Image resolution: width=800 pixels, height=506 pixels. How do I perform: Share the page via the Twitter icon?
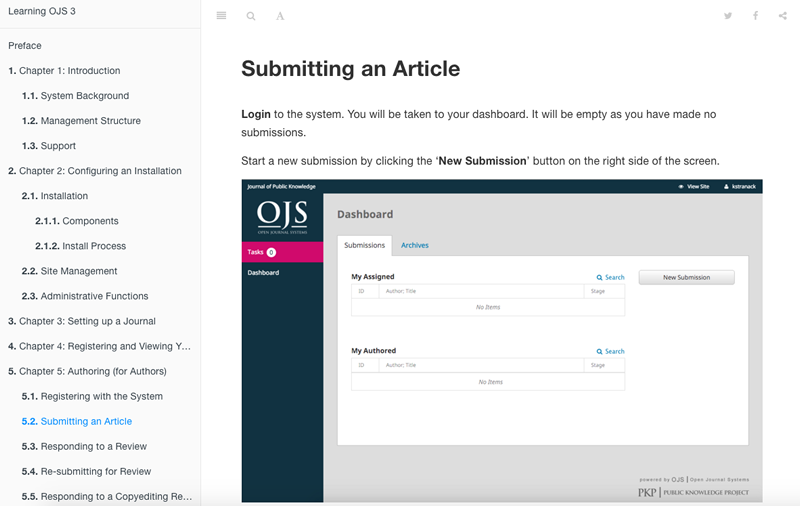[x=728, y=16]
